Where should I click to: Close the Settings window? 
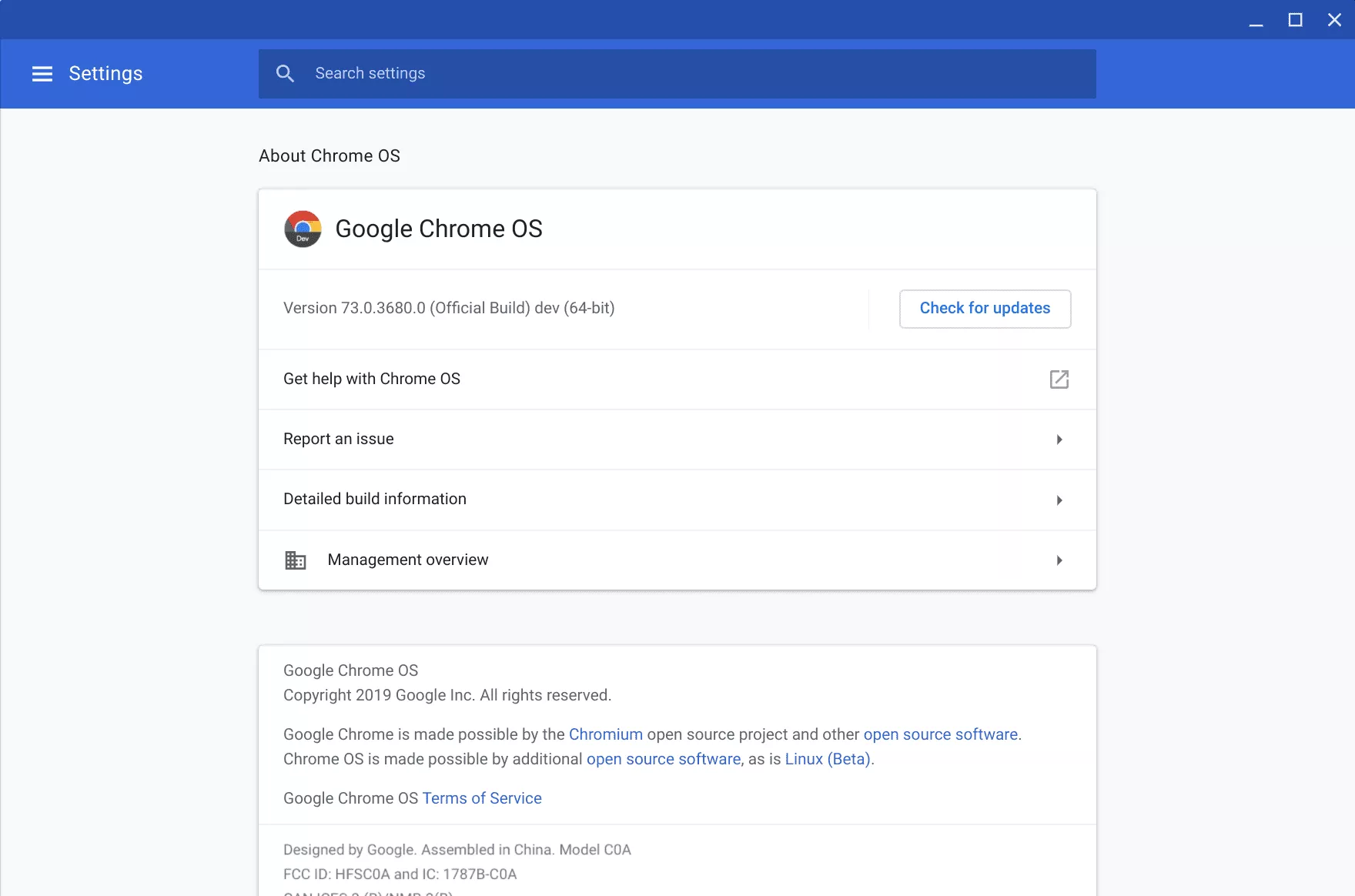1334,21
